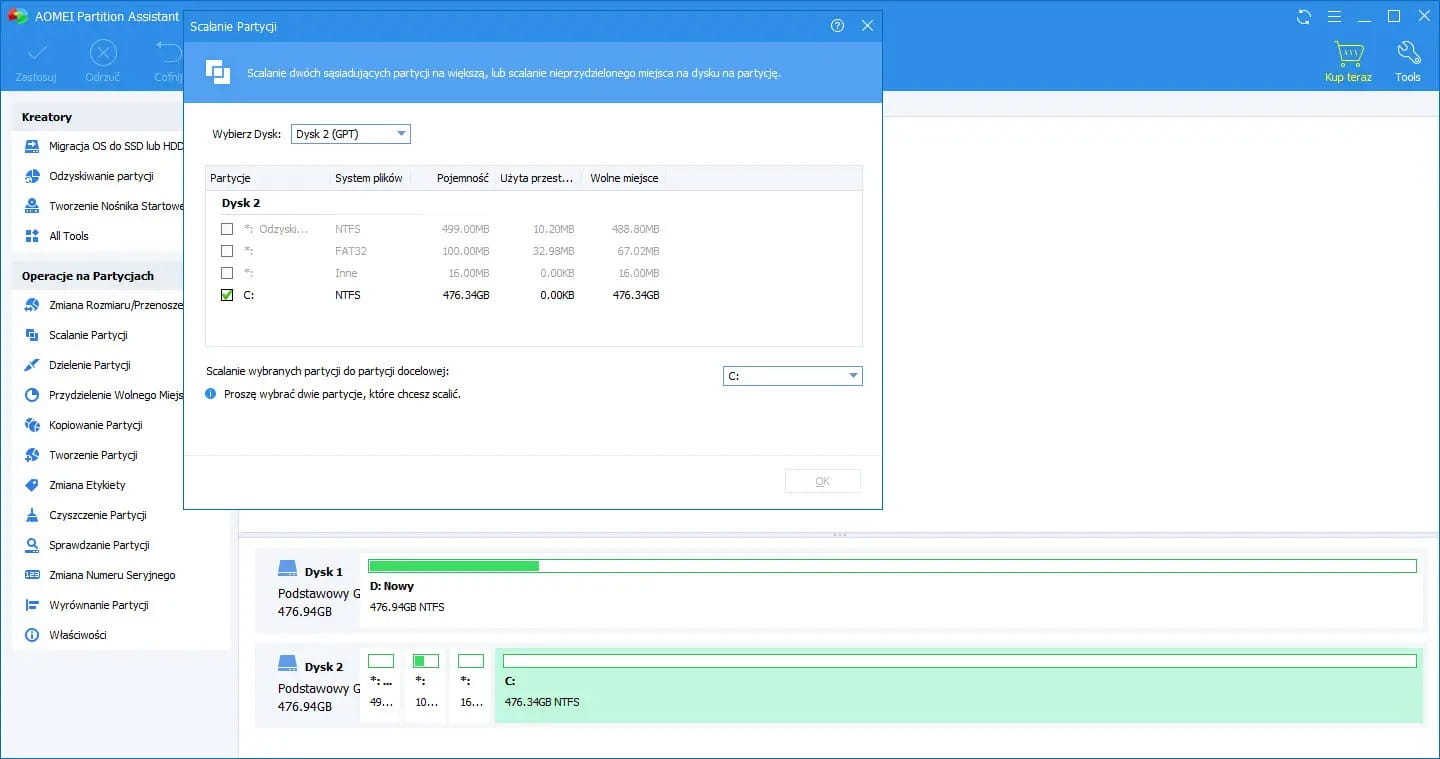Click the Scalanie Partycji sidebar icon
The image size is (1440, 759).
click(x=32, y=335)
